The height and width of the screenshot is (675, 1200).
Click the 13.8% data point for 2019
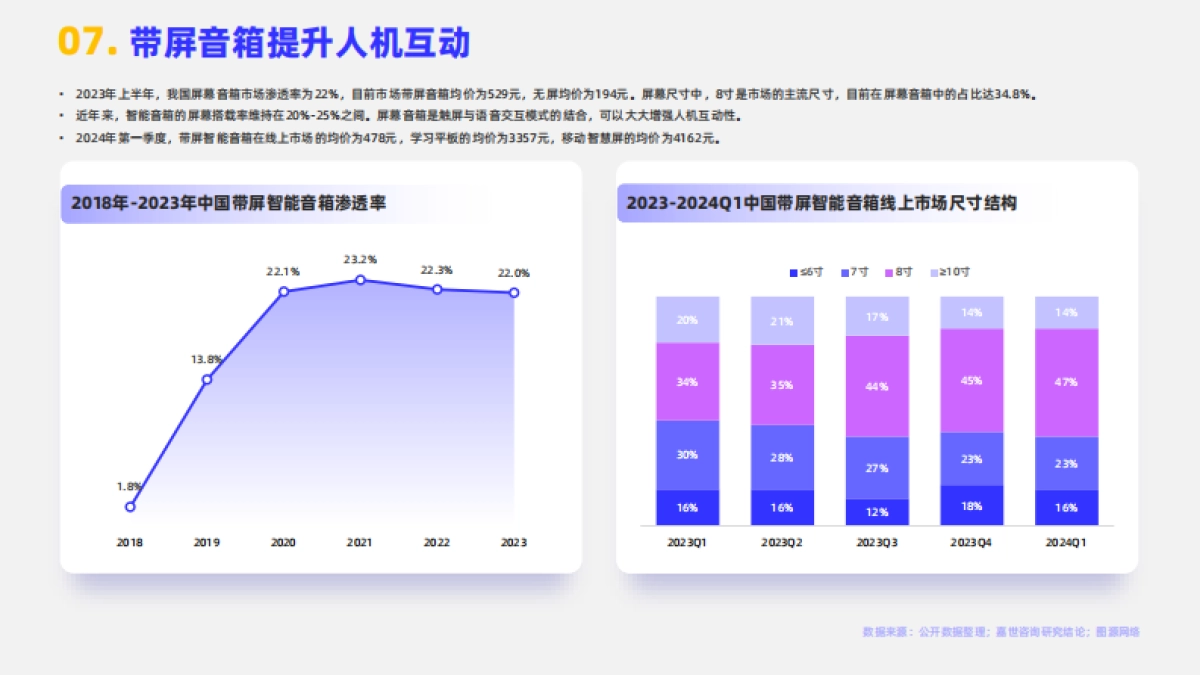tap(206, 378)
